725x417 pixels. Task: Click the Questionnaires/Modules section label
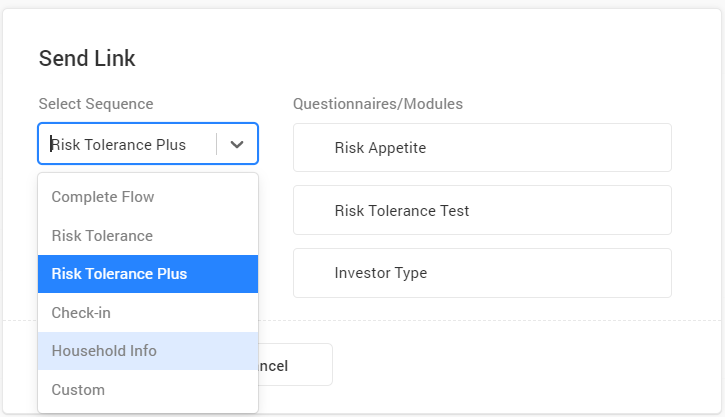click(377, 104)
